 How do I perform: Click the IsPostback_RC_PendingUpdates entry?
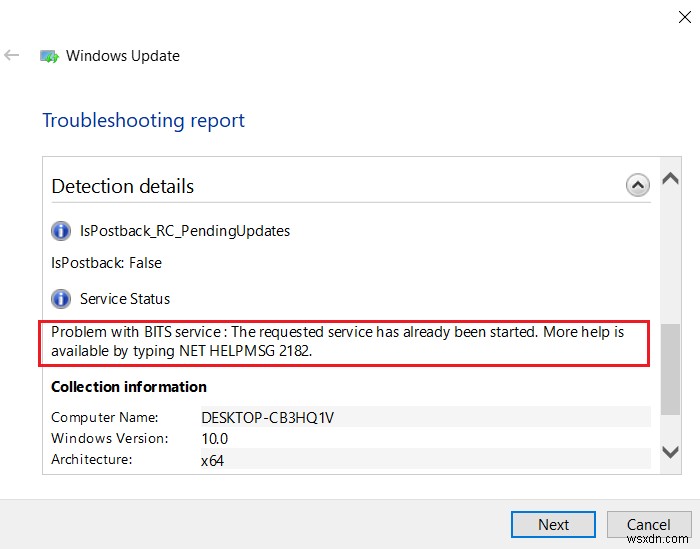tap(185, 231)
